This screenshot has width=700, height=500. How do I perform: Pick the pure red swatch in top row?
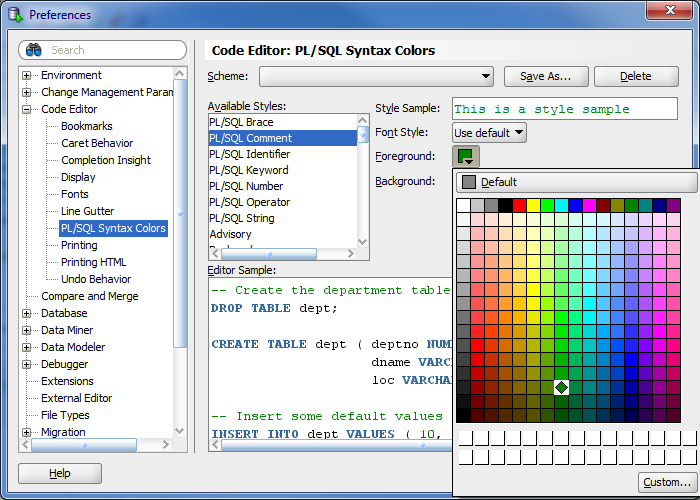coord(519,205)
